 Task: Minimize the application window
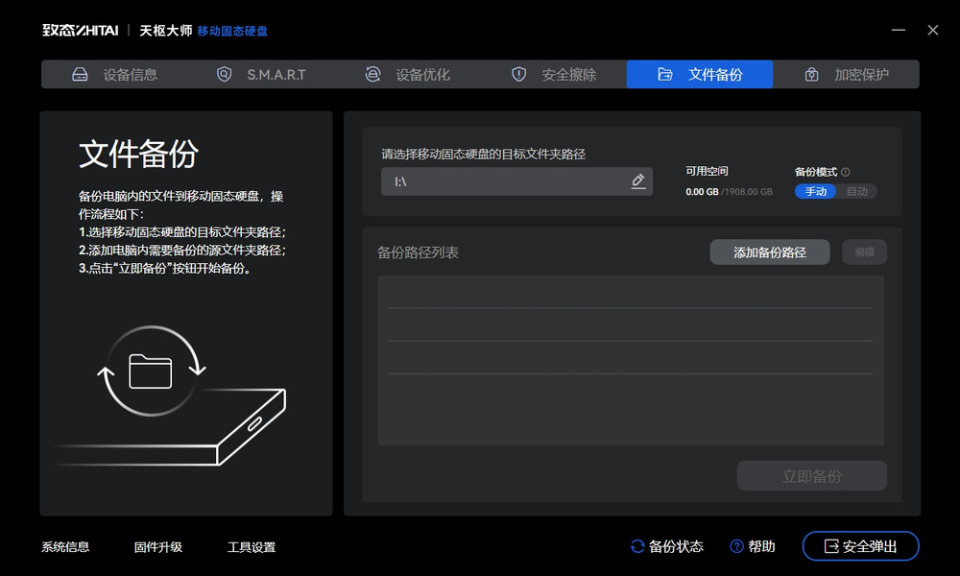point(898,30)
